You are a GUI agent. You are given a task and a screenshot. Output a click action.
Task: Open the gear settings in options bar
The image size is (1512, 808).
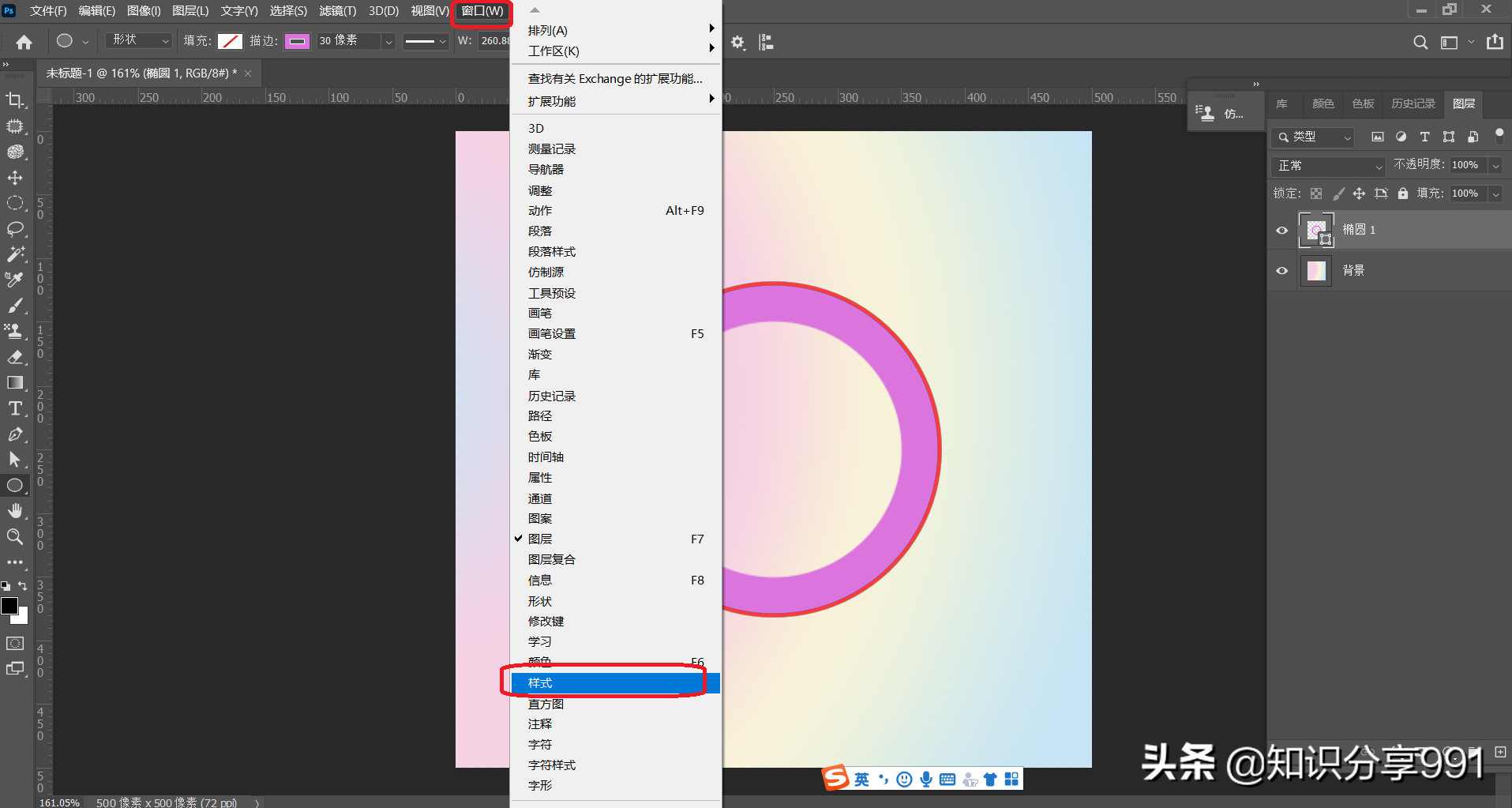[737, 42]
